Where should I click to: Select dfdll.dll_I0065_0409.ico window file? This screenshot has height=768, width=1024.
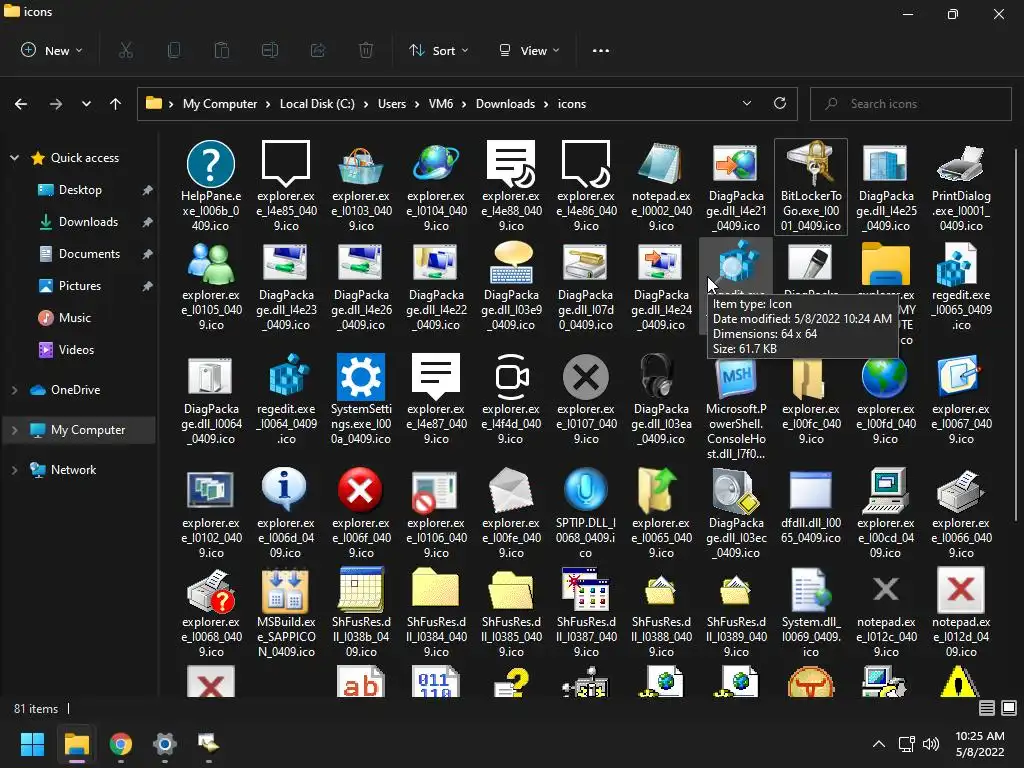point(811,506)
